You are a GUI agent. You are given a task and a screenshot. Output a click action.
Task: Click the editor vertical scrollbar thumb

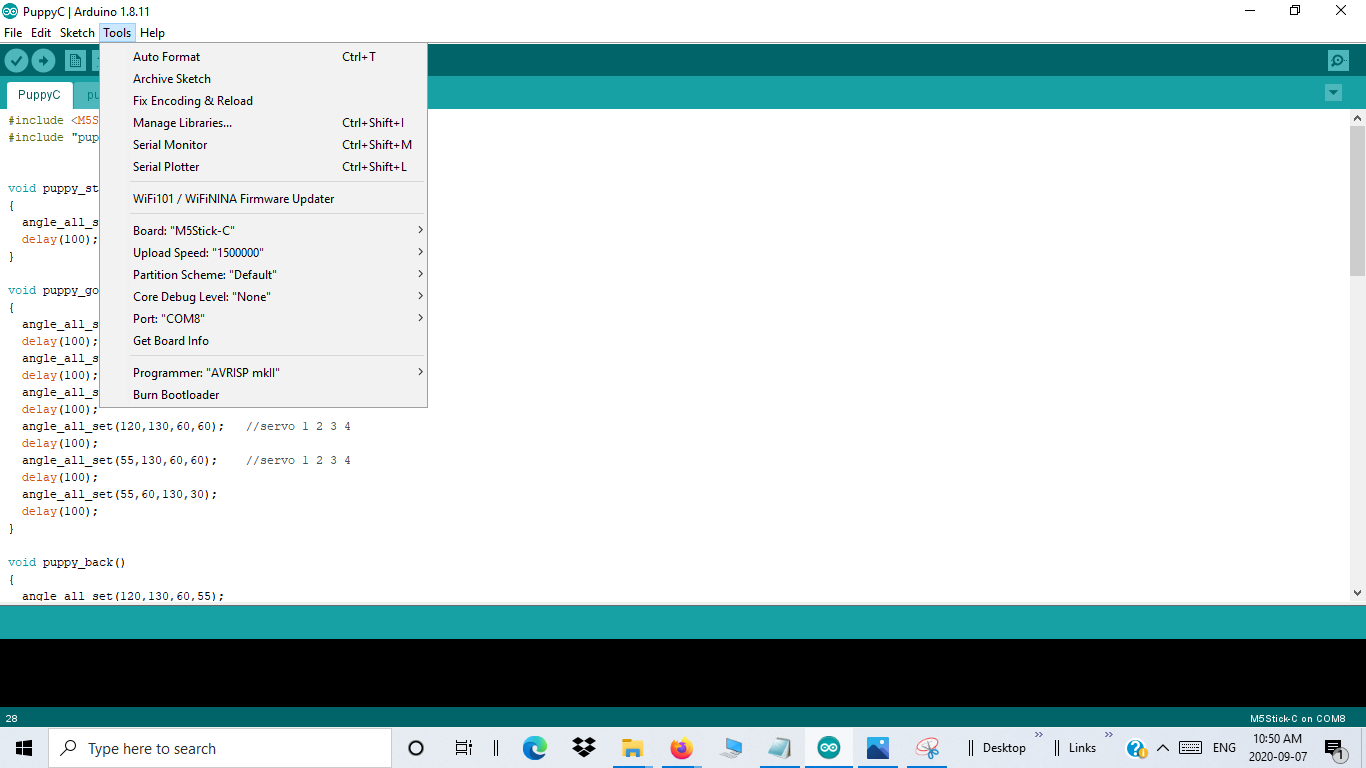[1357, 200]
